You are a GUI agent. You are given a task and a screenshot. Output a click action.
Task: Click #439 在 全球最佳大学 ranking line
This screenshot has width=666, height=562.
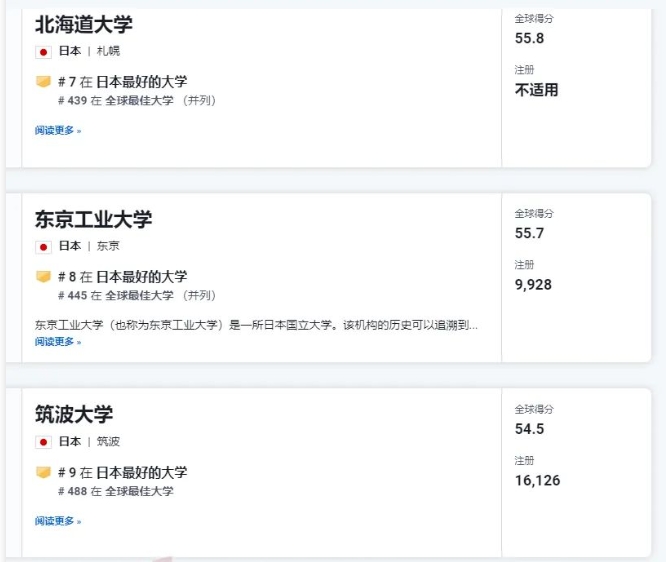coord(137,101)
